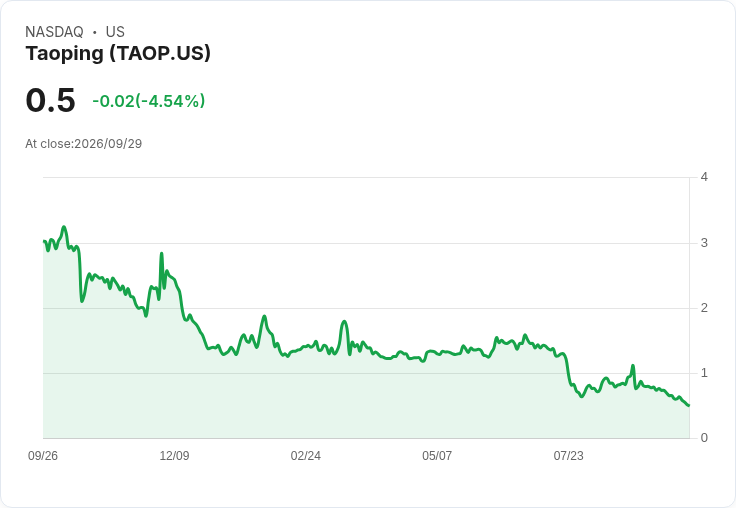This screenshot has width=736, height=508.
Task: Click the current price 0.5
Action: pos(50,100)
